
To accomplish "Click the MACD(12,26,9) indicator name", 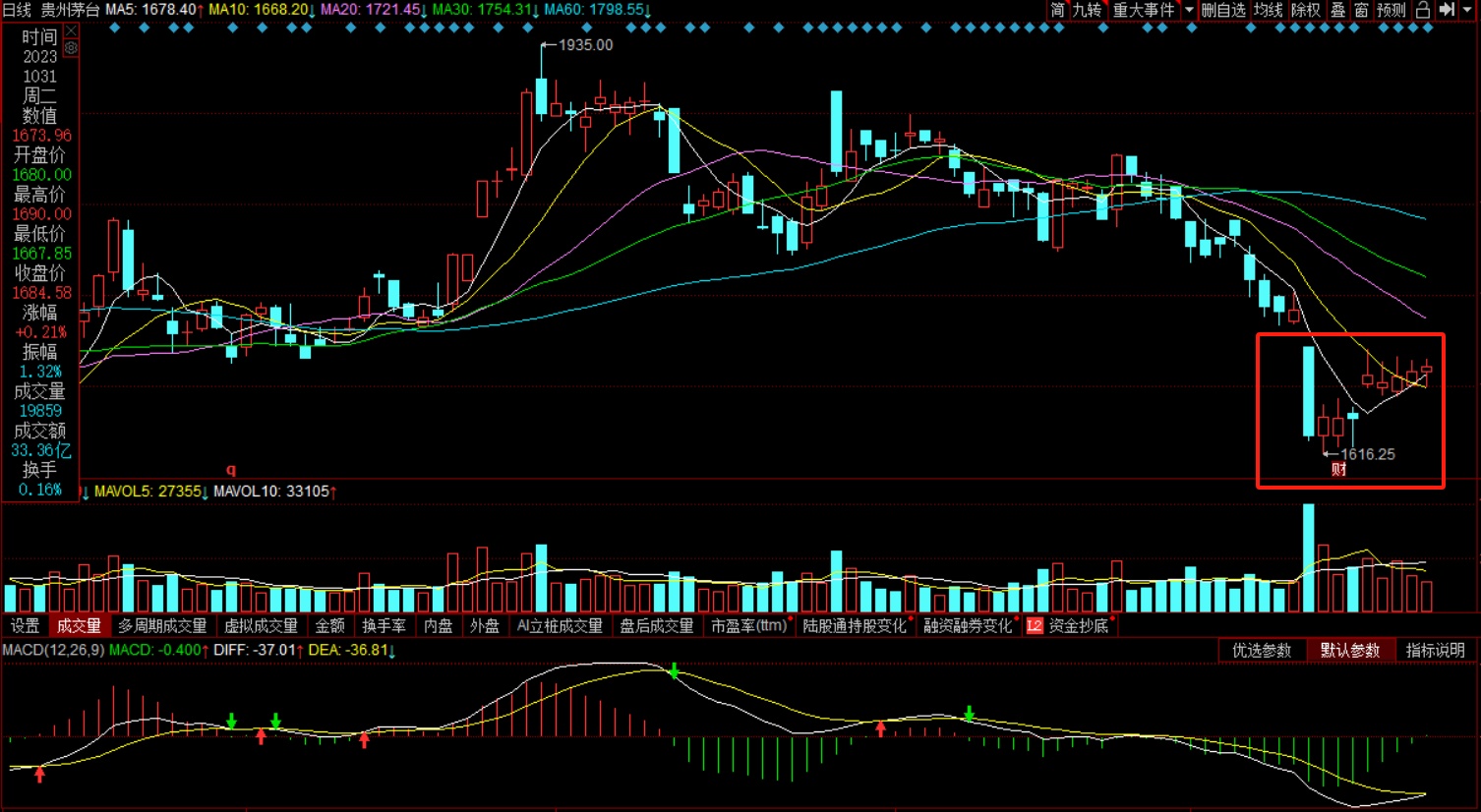I will (x=53, y=651).
